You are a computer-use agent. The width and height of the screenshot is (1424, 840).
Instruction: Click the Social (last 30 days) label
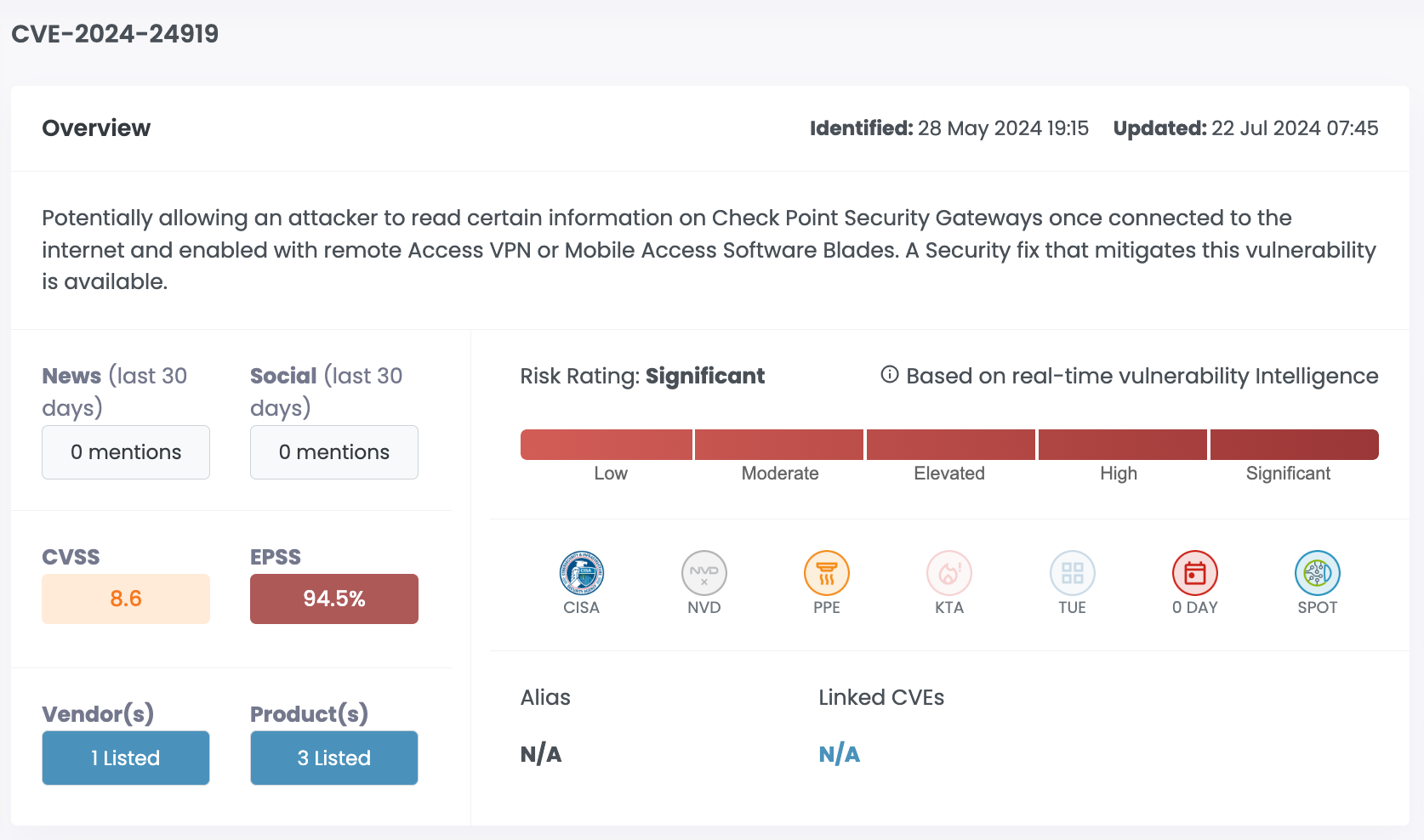tap(327, 391)
